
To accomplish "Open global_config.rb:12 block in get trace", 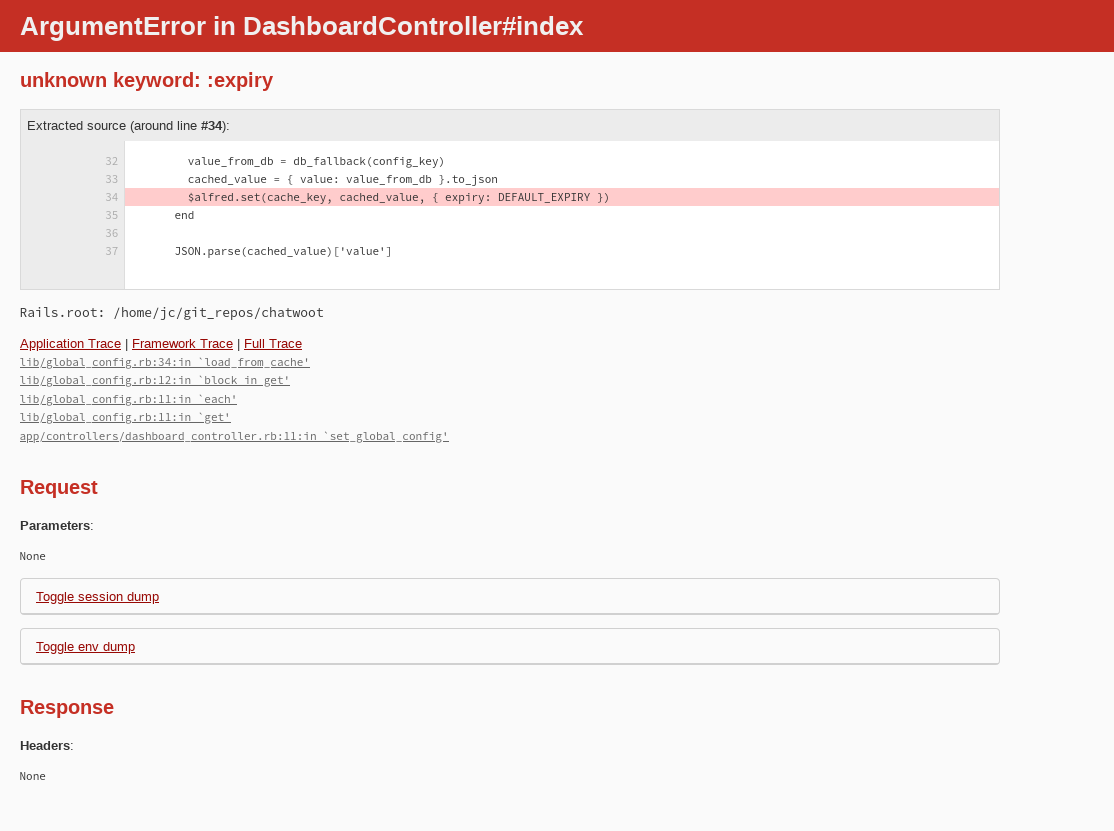I will (154, 380).
